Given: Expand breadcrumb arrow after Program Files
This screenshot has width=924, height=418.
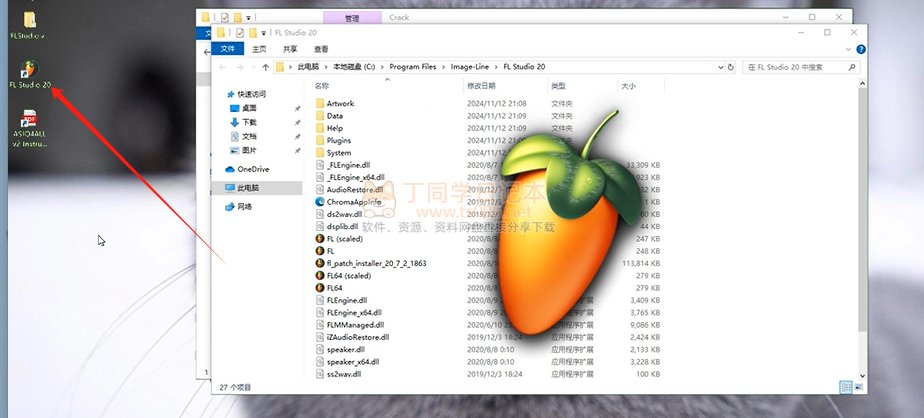Looking at the screenshot, I should tap(444, 67).
